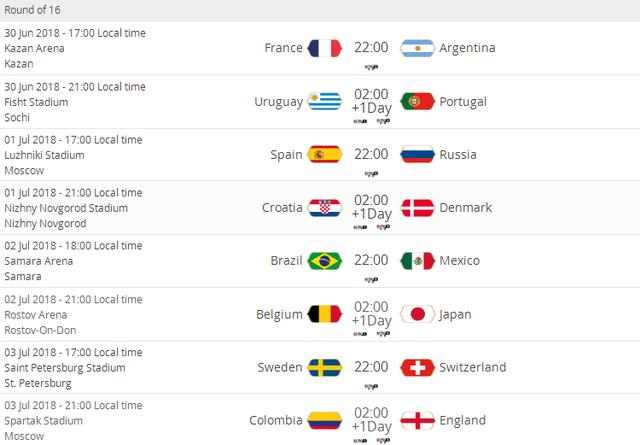
Task: Click the Argentina flag icon
Action: click(417, 48)
